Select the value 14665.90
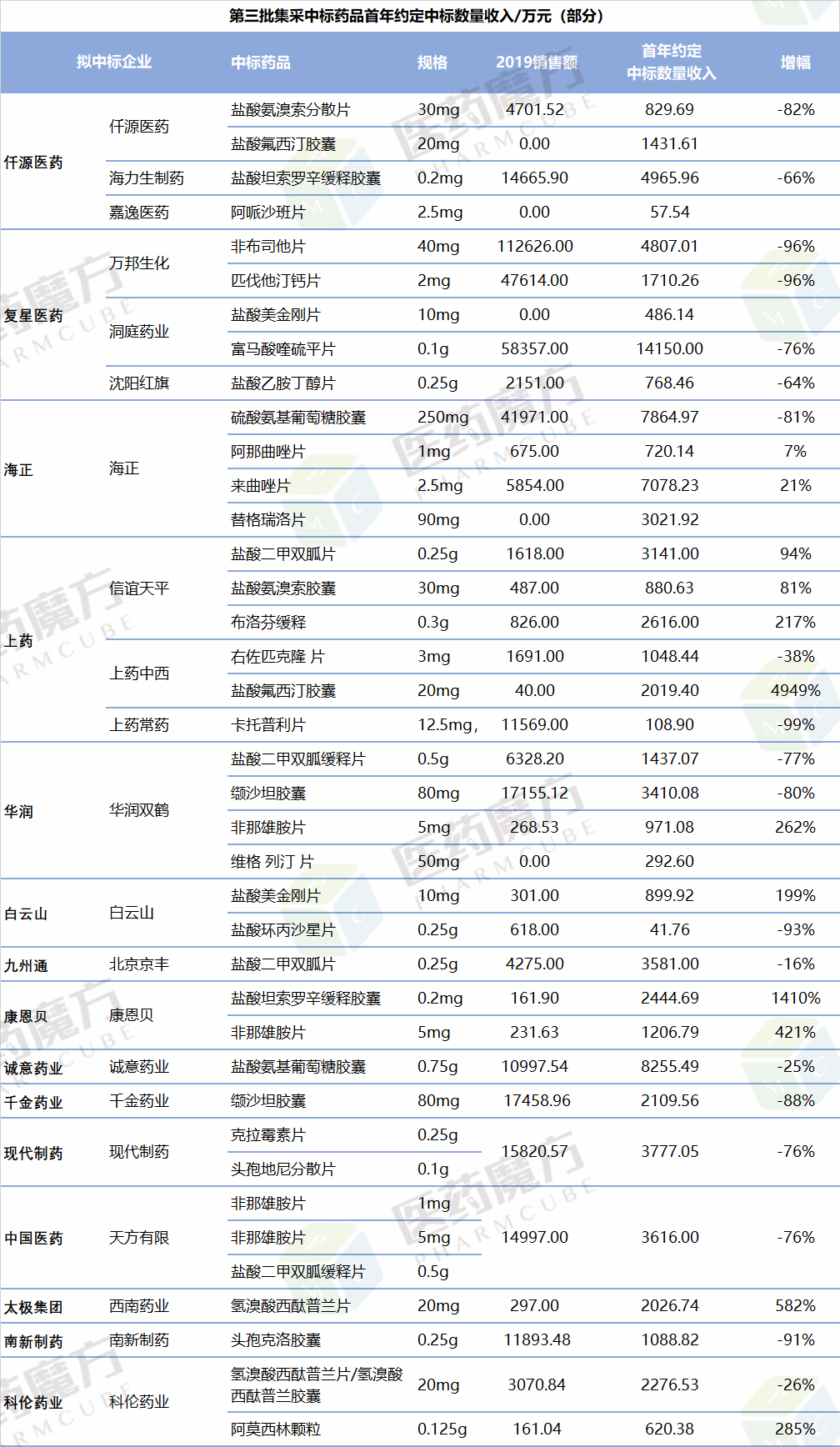Image resolution: width=840 pixels, height=1447 pixels. [x=535, y=178]
